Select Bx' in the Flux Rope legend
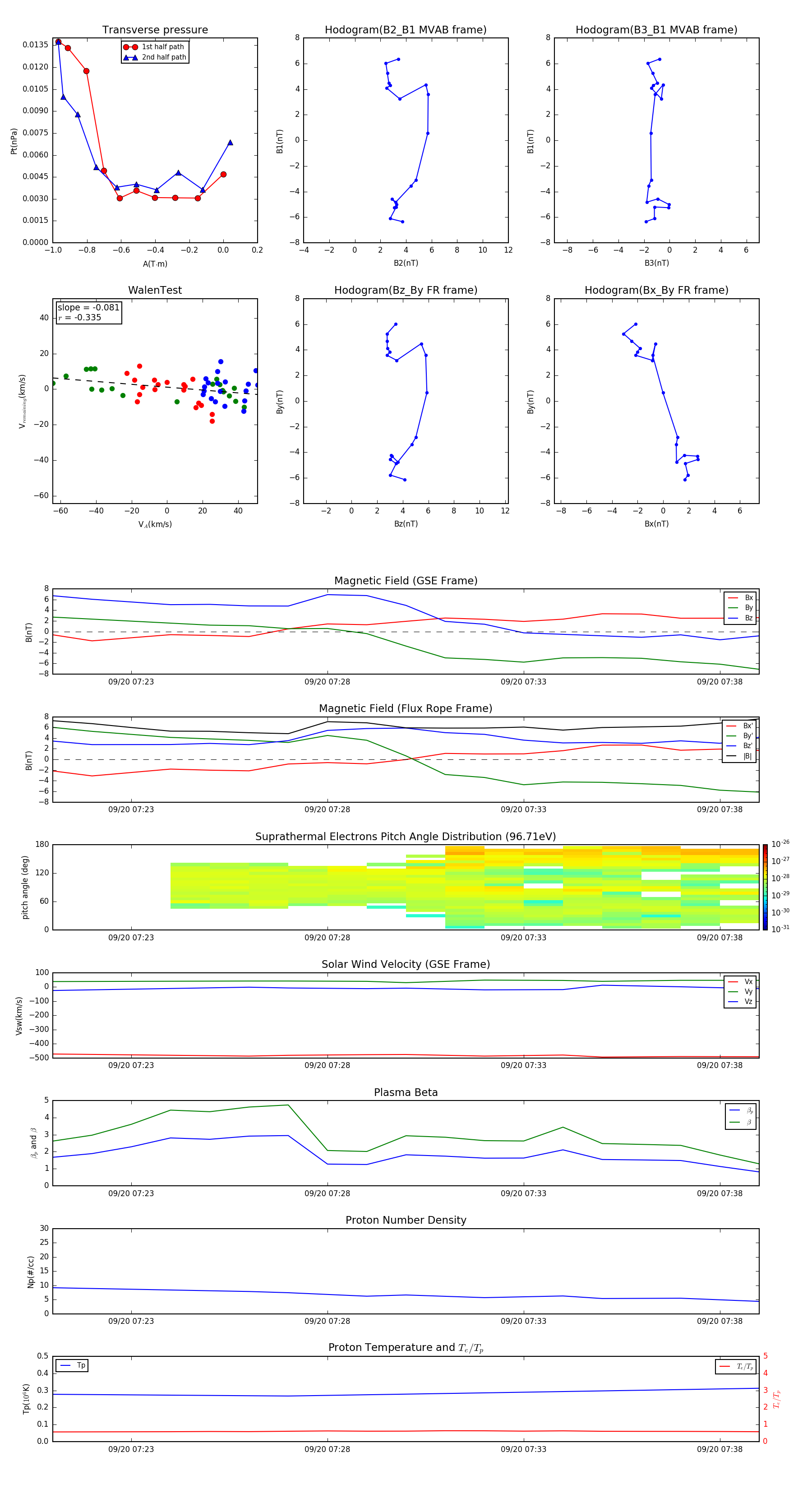The height and width of the screenshot is (1489, 812). pos(739,726)
